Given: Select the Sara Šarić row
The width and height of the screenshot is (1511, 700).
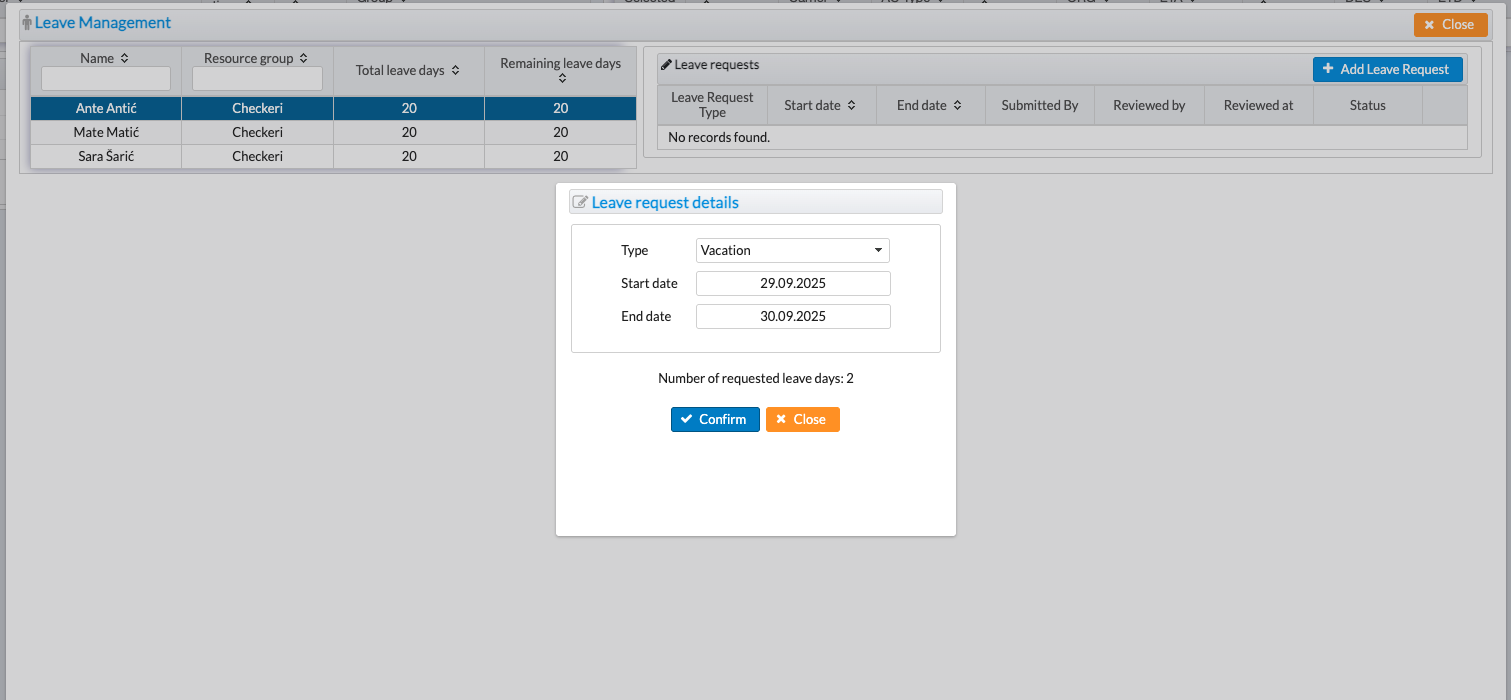Looking at the screenshot, I should (x=106, y=156).
